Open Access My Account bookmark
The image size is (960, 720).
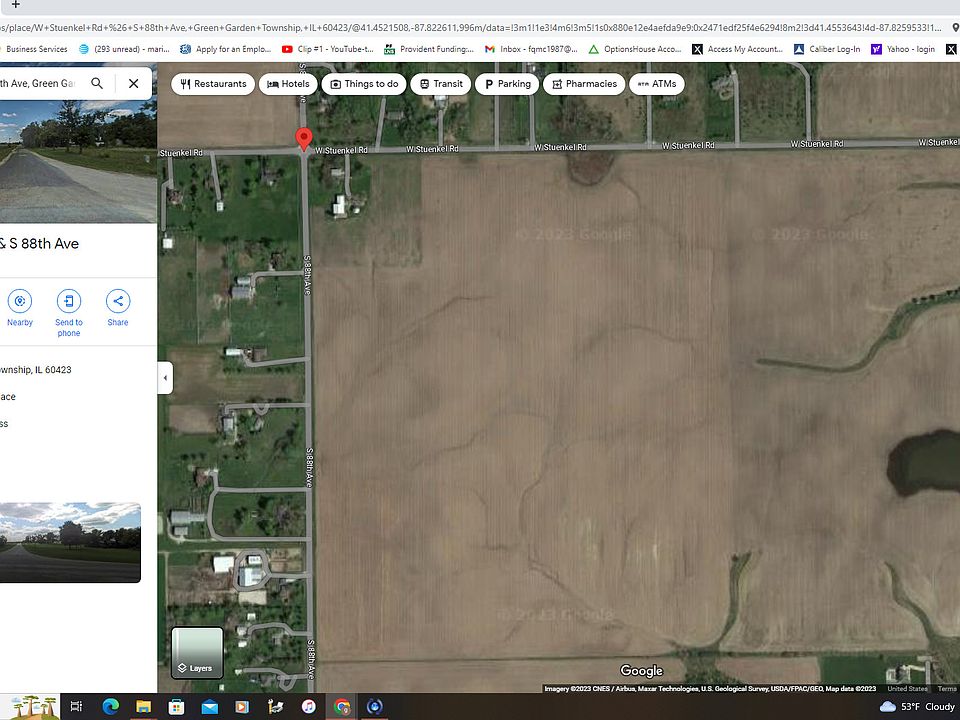coord(737,49)
